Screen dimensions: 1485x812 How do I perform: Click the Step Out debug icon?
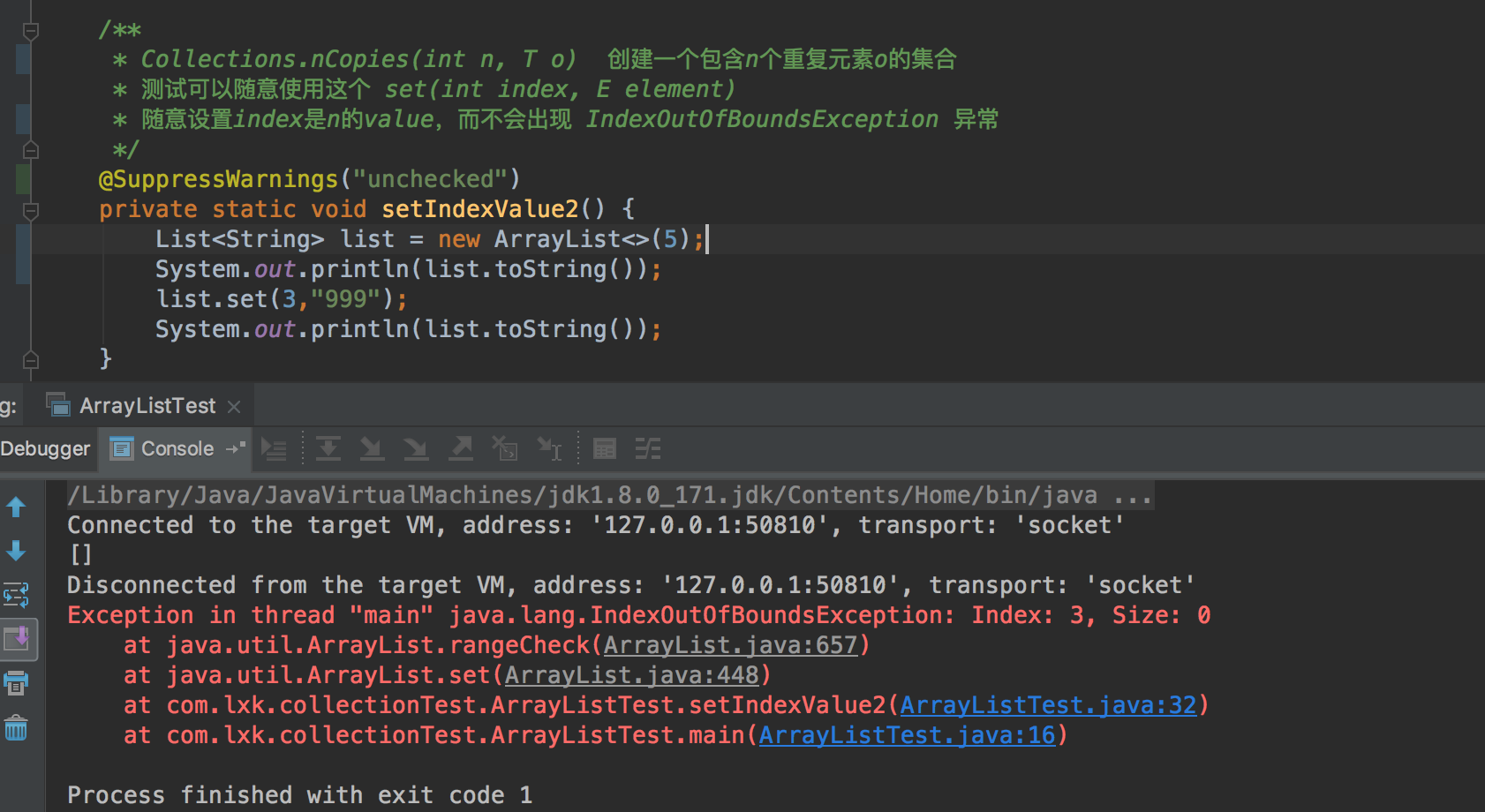point(460,448)
